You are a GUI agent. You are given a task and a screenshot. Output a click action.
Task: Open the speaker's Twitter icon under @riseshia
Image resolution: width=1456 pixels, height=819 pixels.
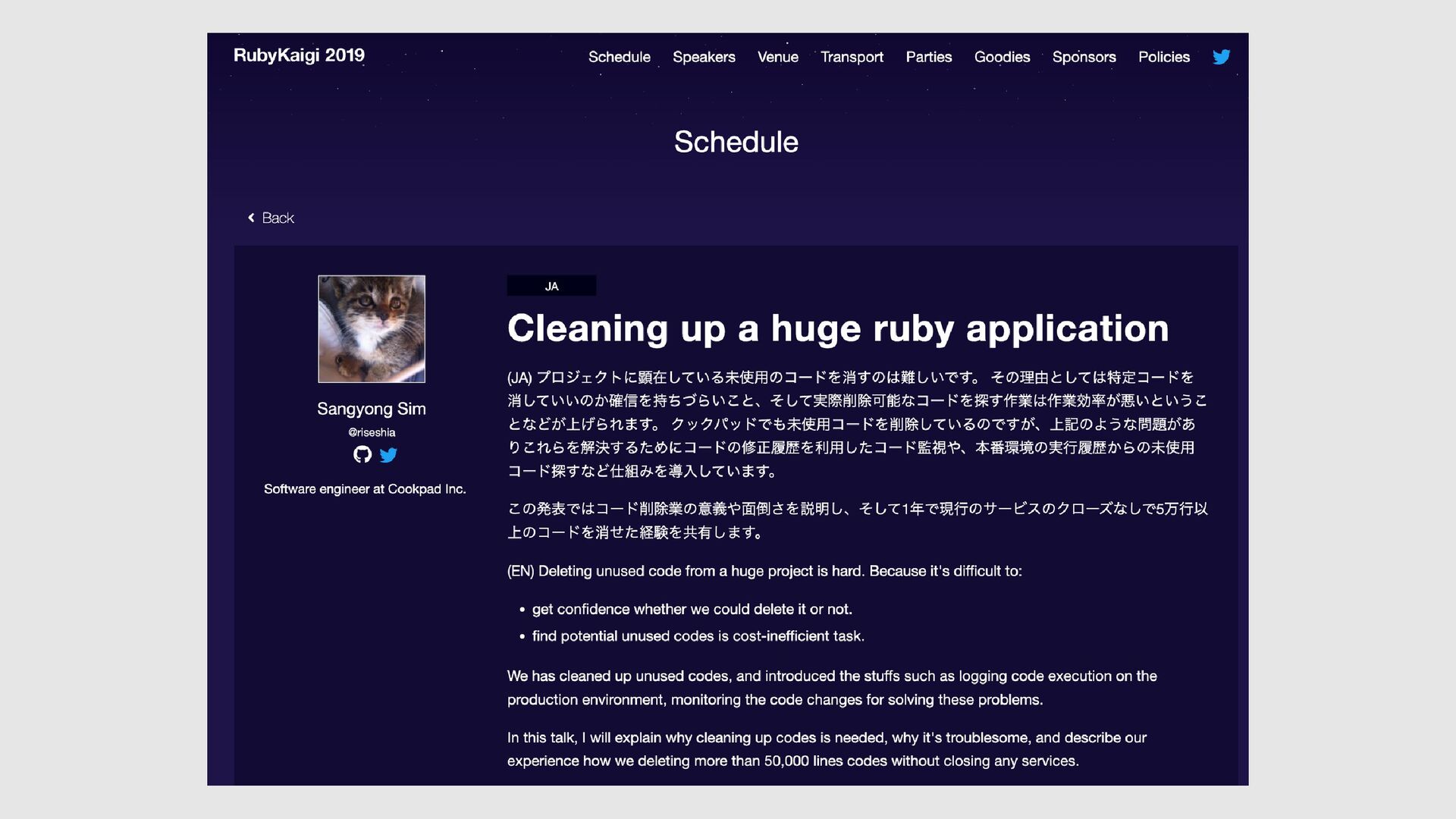point(388,455)
